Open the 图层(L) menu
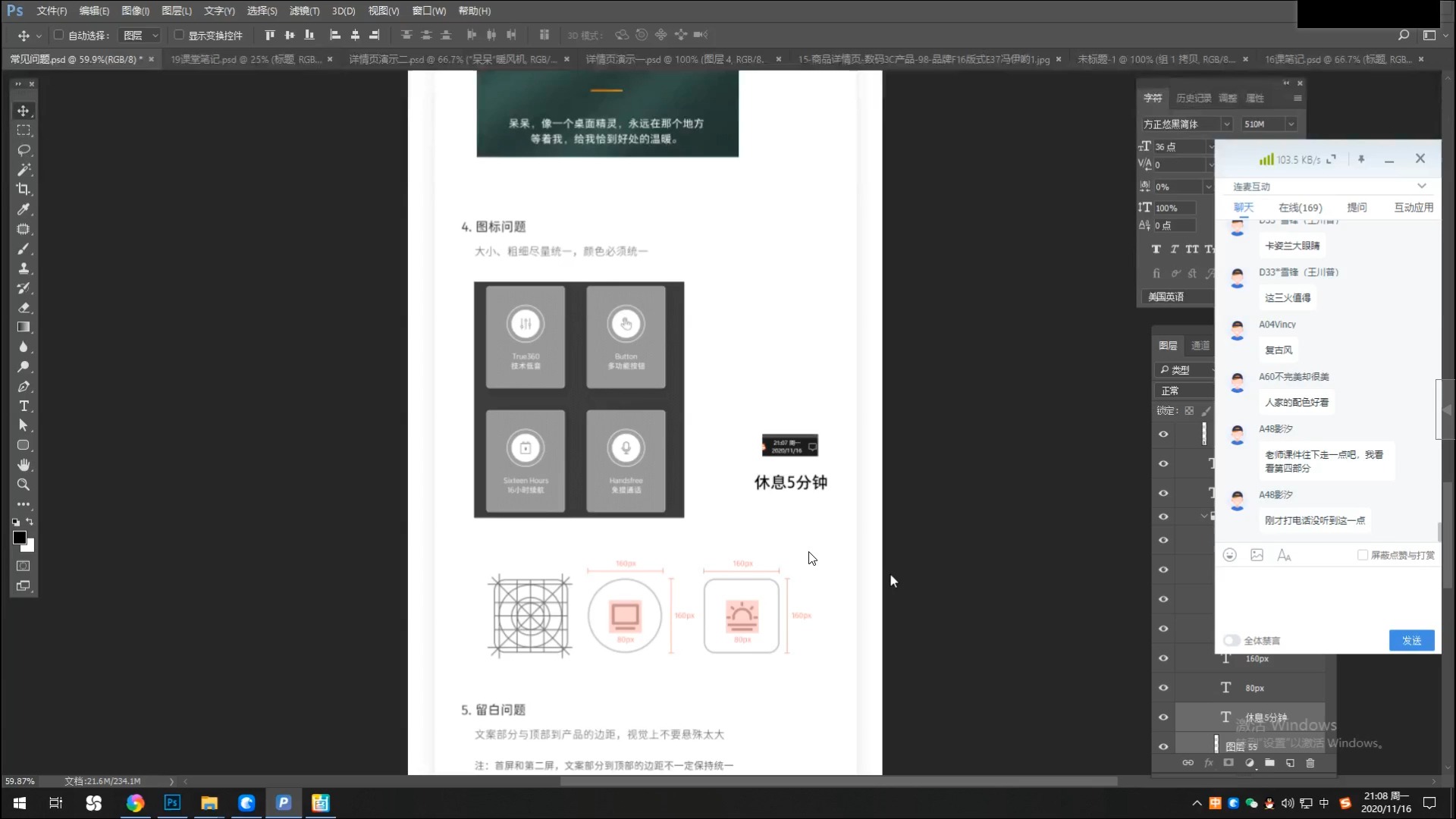Image resolution: width=1456 pixels, height=819 pixels. point(177,11)
